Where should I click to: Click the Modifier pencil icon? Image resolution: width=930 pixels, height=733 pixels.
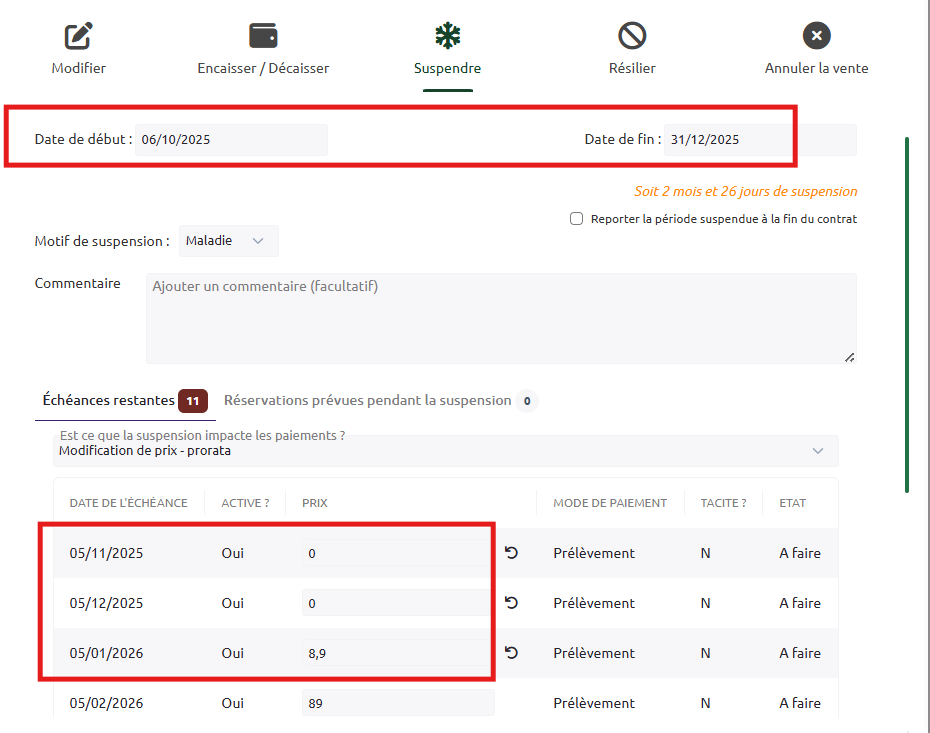pos(78,36)
